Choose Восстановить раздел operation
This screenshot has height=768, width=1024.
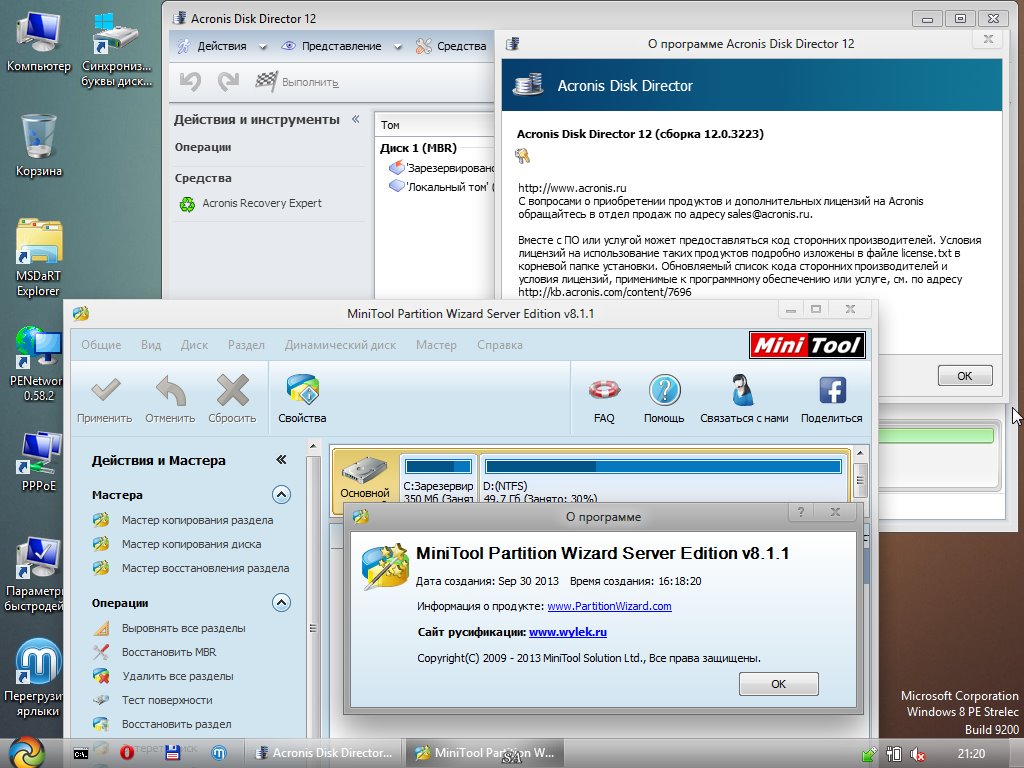(x=161, y=724)
